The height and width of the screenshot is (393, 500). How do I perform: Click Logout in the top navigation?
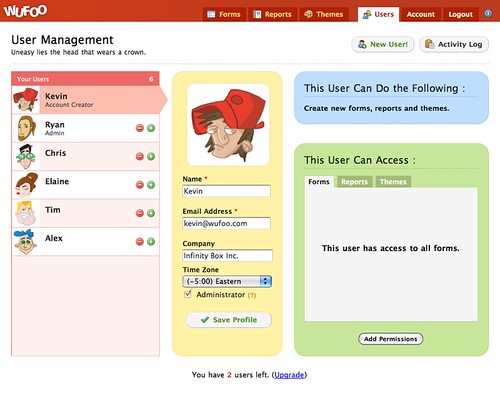pyautogui.click(x=460, y=14)
